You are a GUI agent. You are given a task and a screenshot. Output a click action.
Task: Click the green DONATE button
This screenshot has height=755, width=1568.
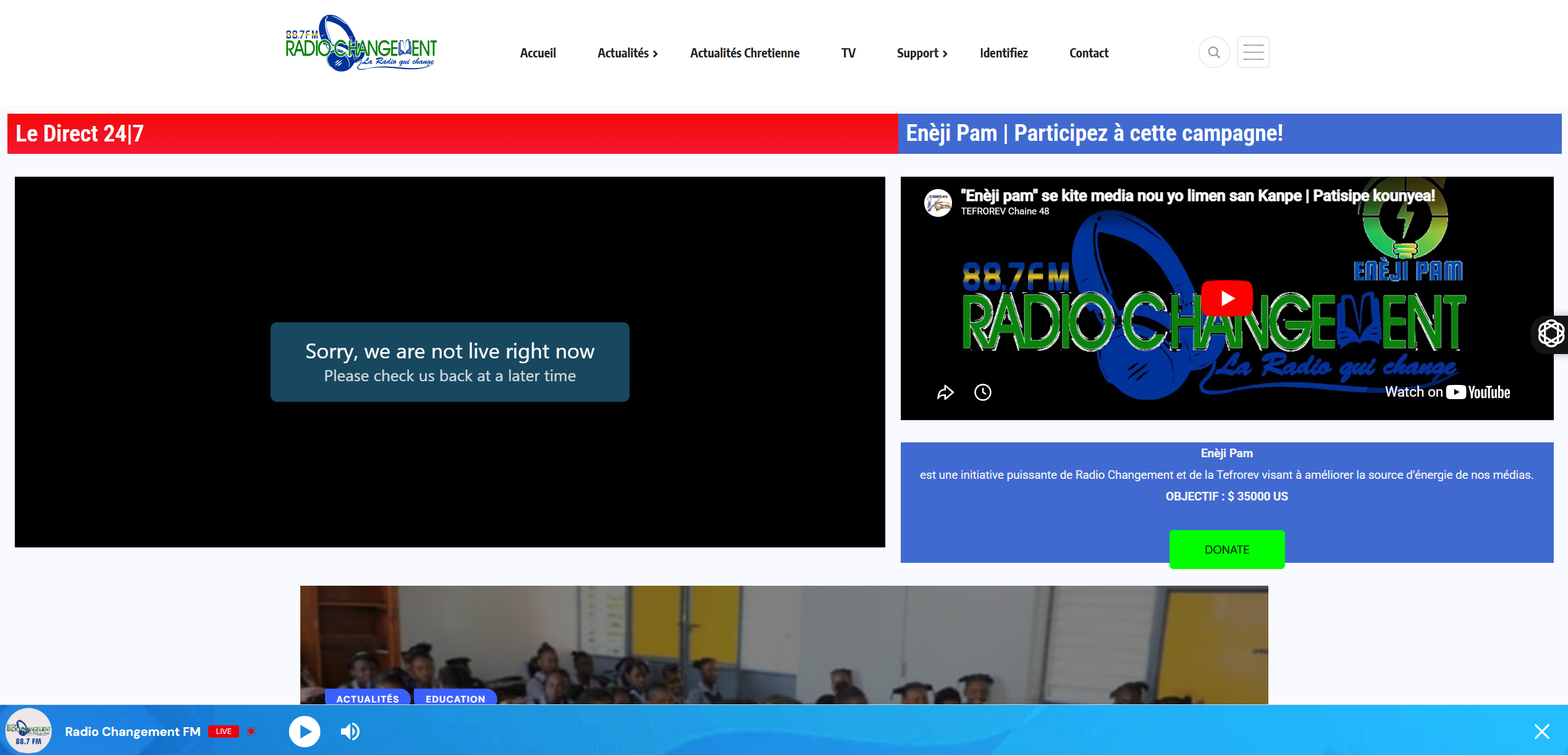1227,549
